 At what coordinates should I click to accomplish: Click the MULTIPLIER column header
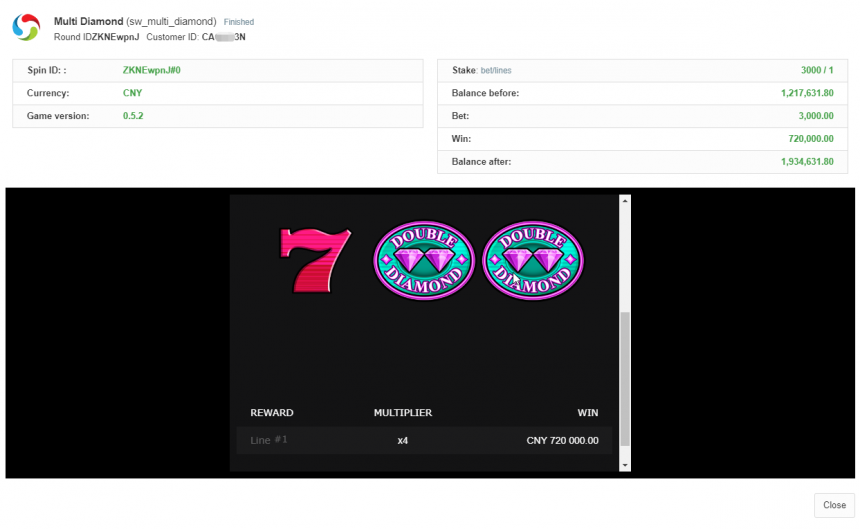pos(402,413)
